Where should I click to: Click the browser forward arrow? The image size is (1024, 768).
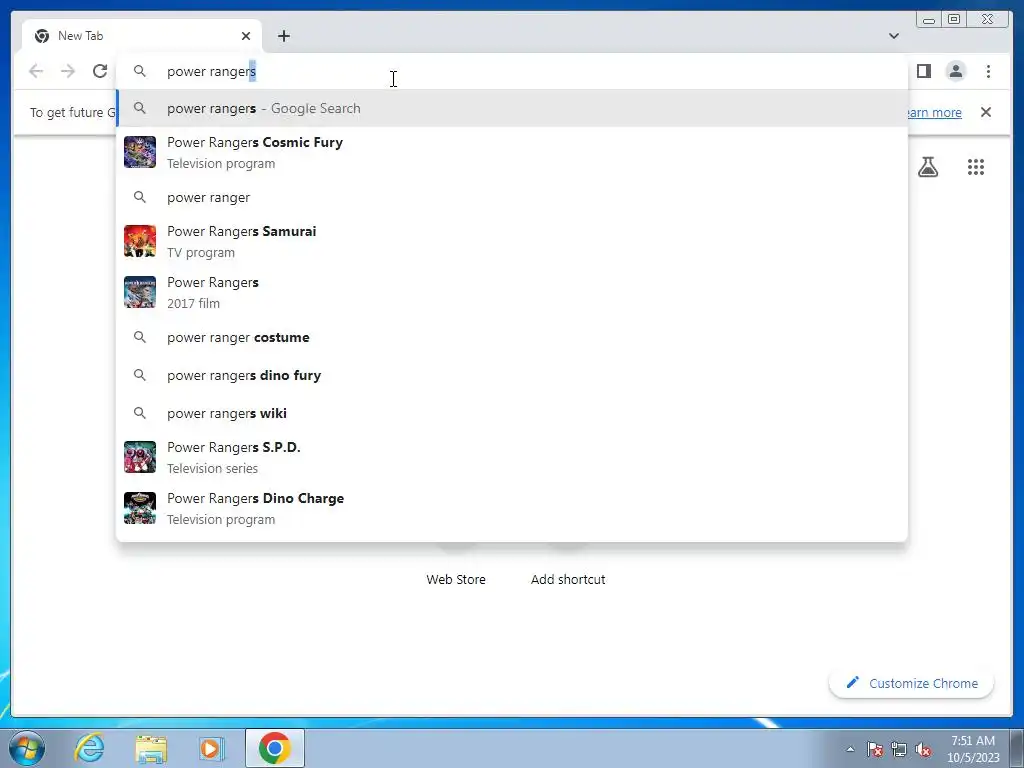click(x=68, y=71)
